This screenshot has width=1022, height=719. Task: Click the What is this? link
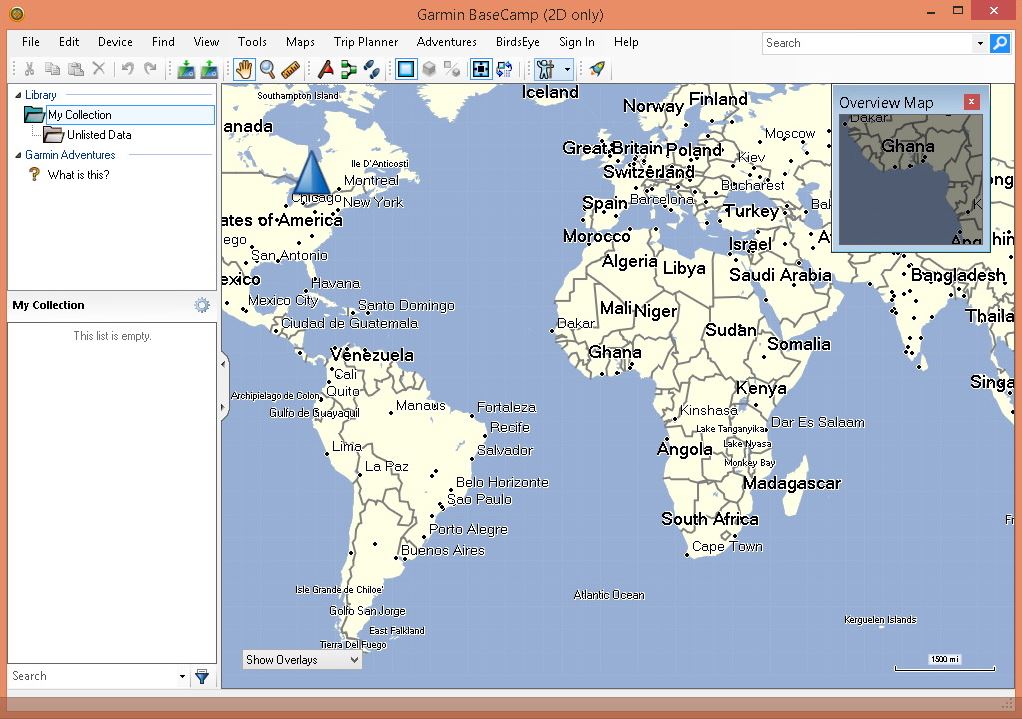pyautogui.click(x=78, y=175)
